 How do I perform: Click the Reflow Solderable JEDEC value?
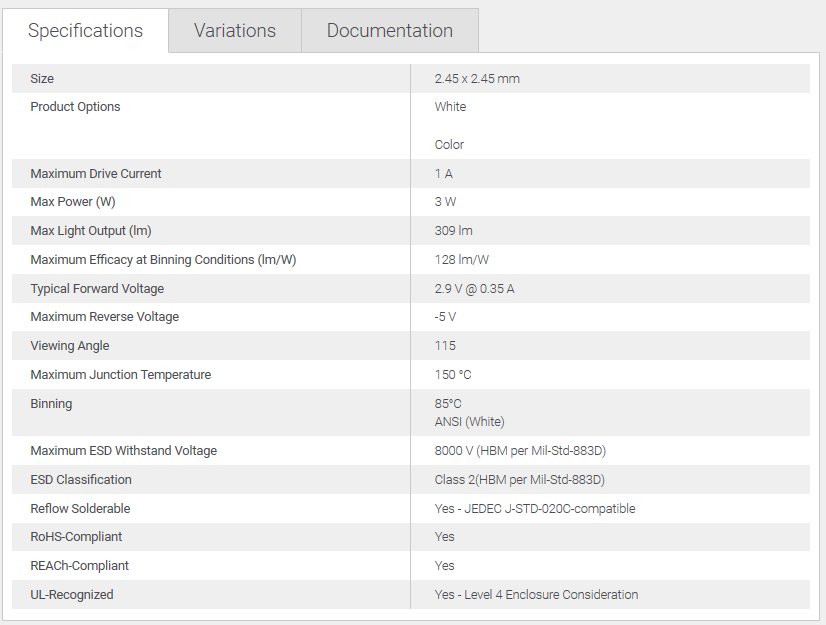point(535,509)
